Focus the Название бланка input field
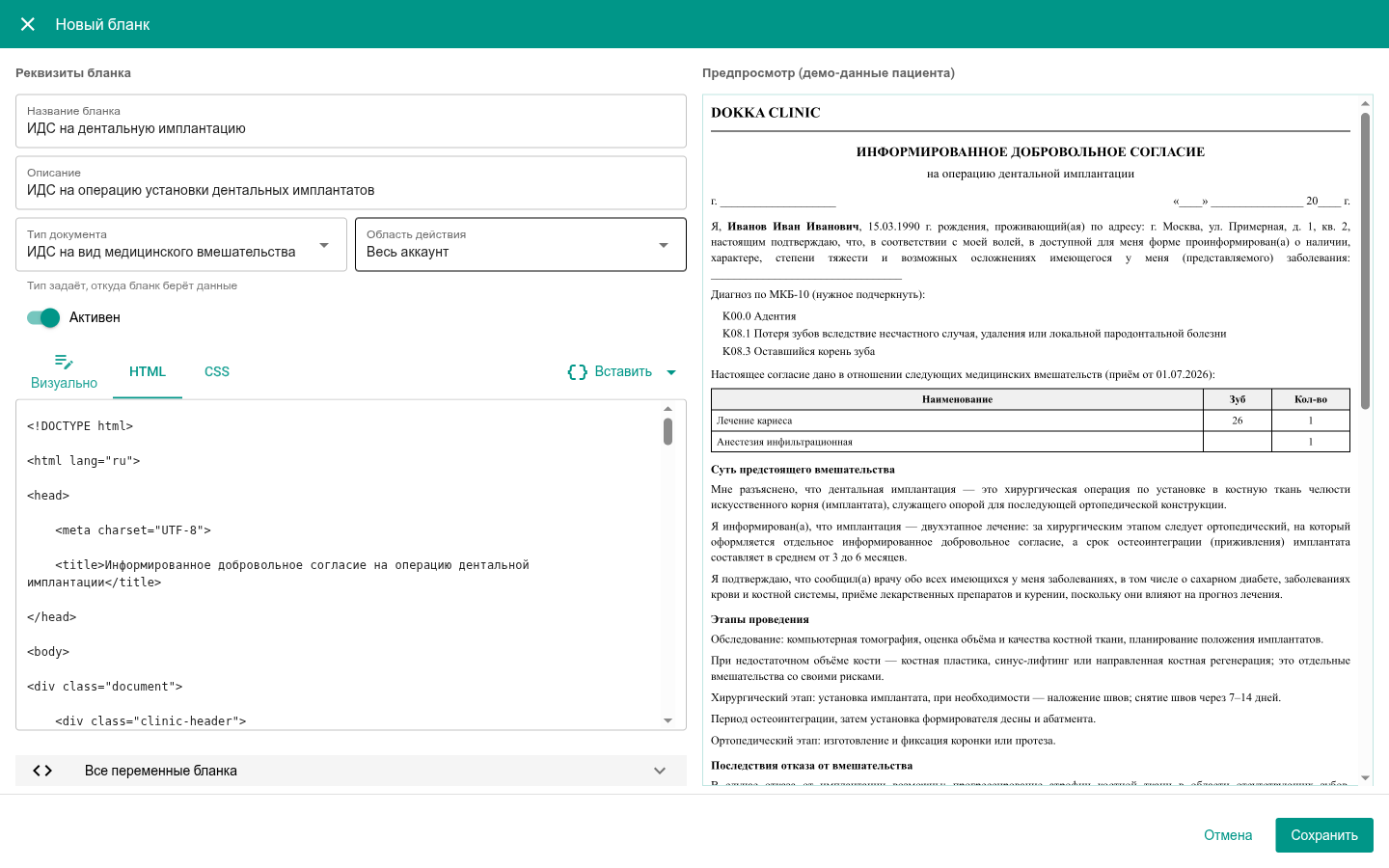This screenshot has height=868, width=1389. [x=351, y=122]
